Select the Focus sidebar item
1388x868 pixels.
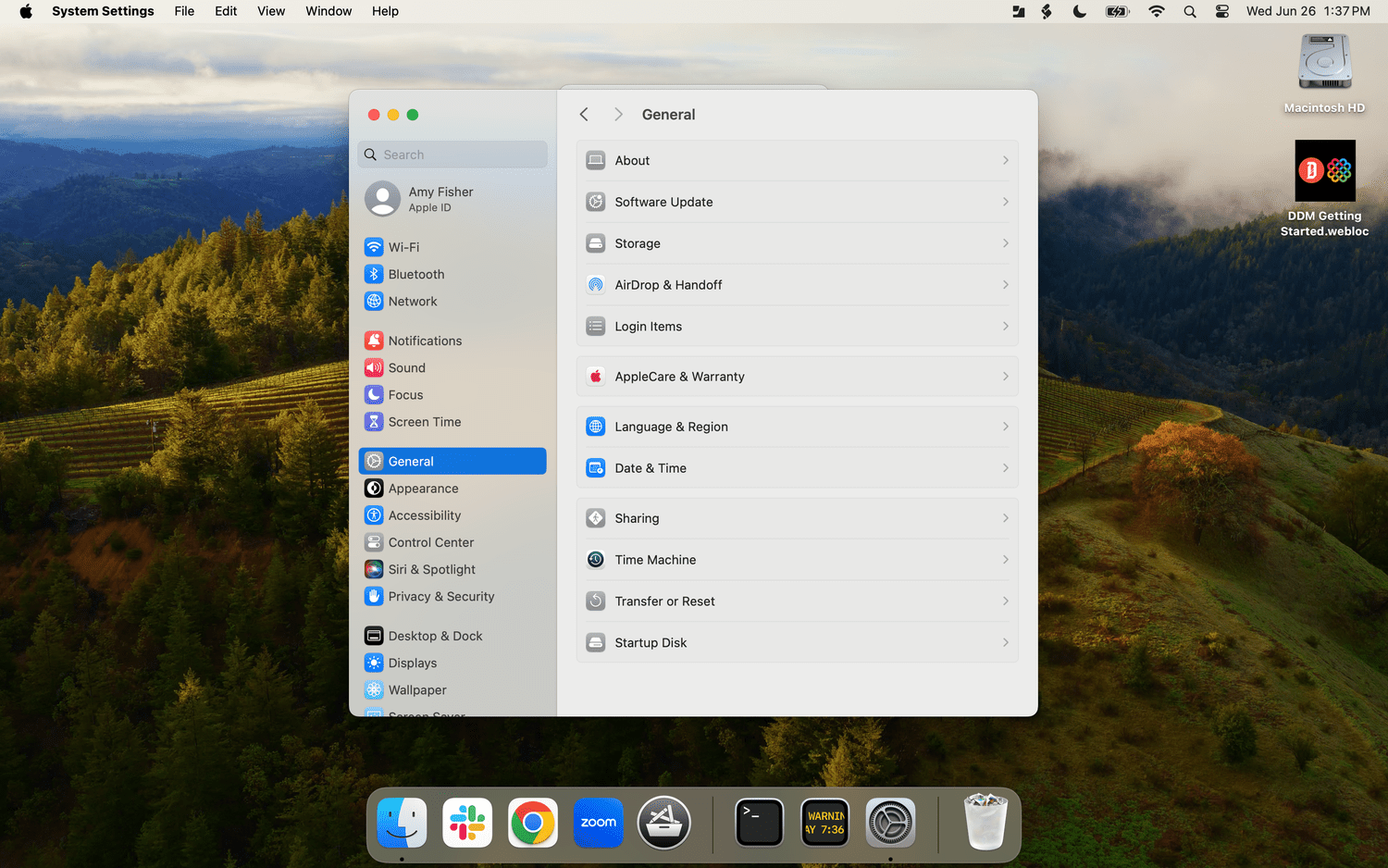point(405,395)
